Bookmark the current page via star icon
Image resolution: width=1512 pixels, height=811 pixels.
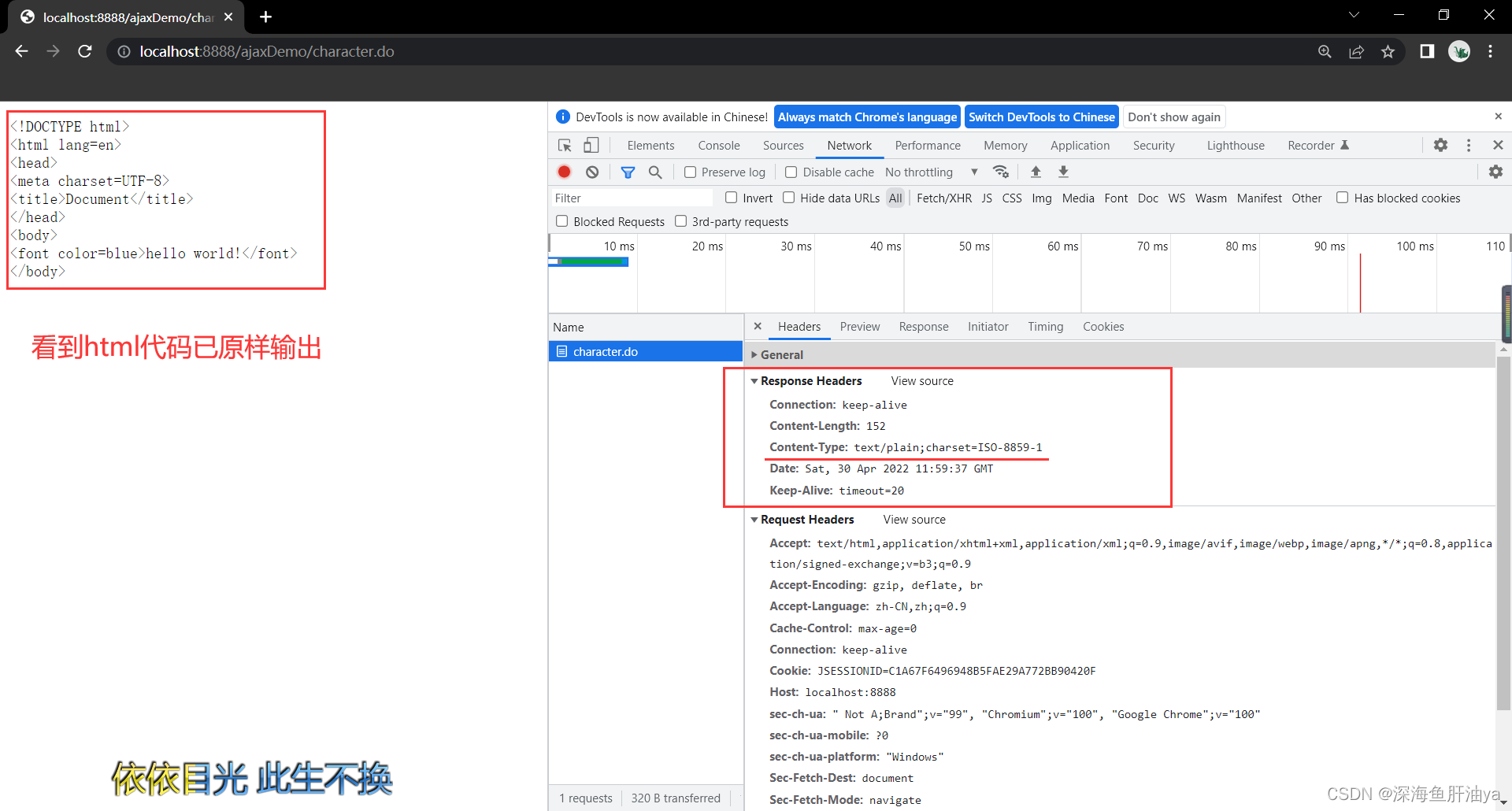1388,51
